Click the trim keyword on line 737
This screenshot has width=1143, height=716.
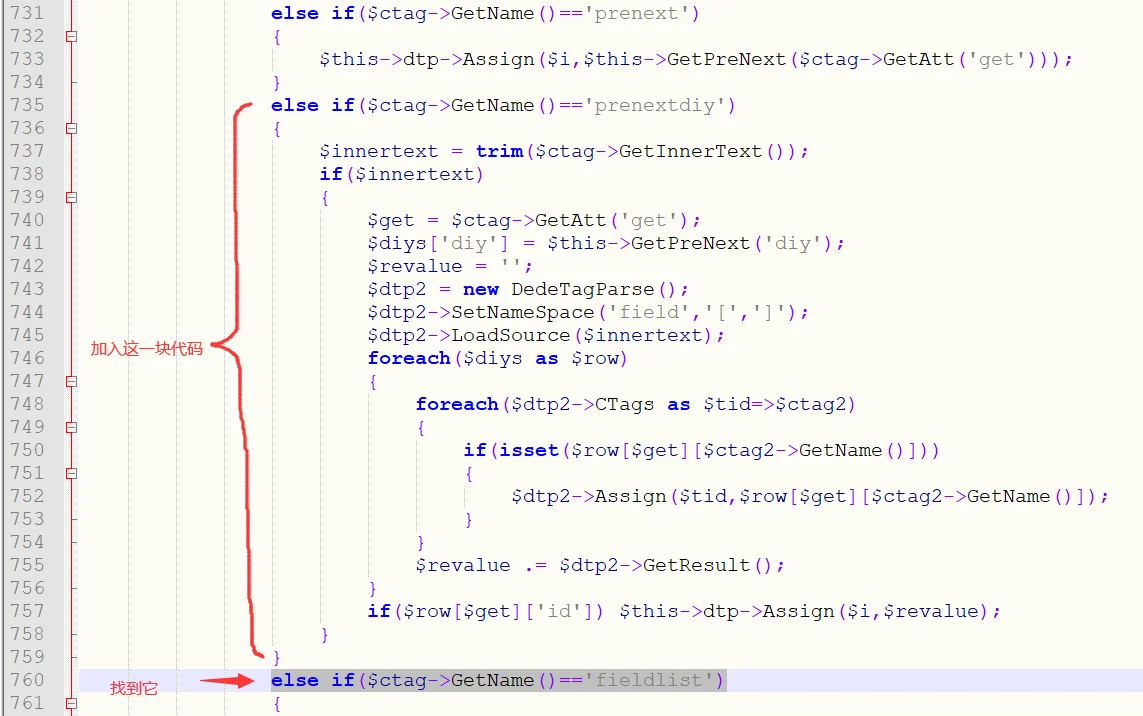499,152
